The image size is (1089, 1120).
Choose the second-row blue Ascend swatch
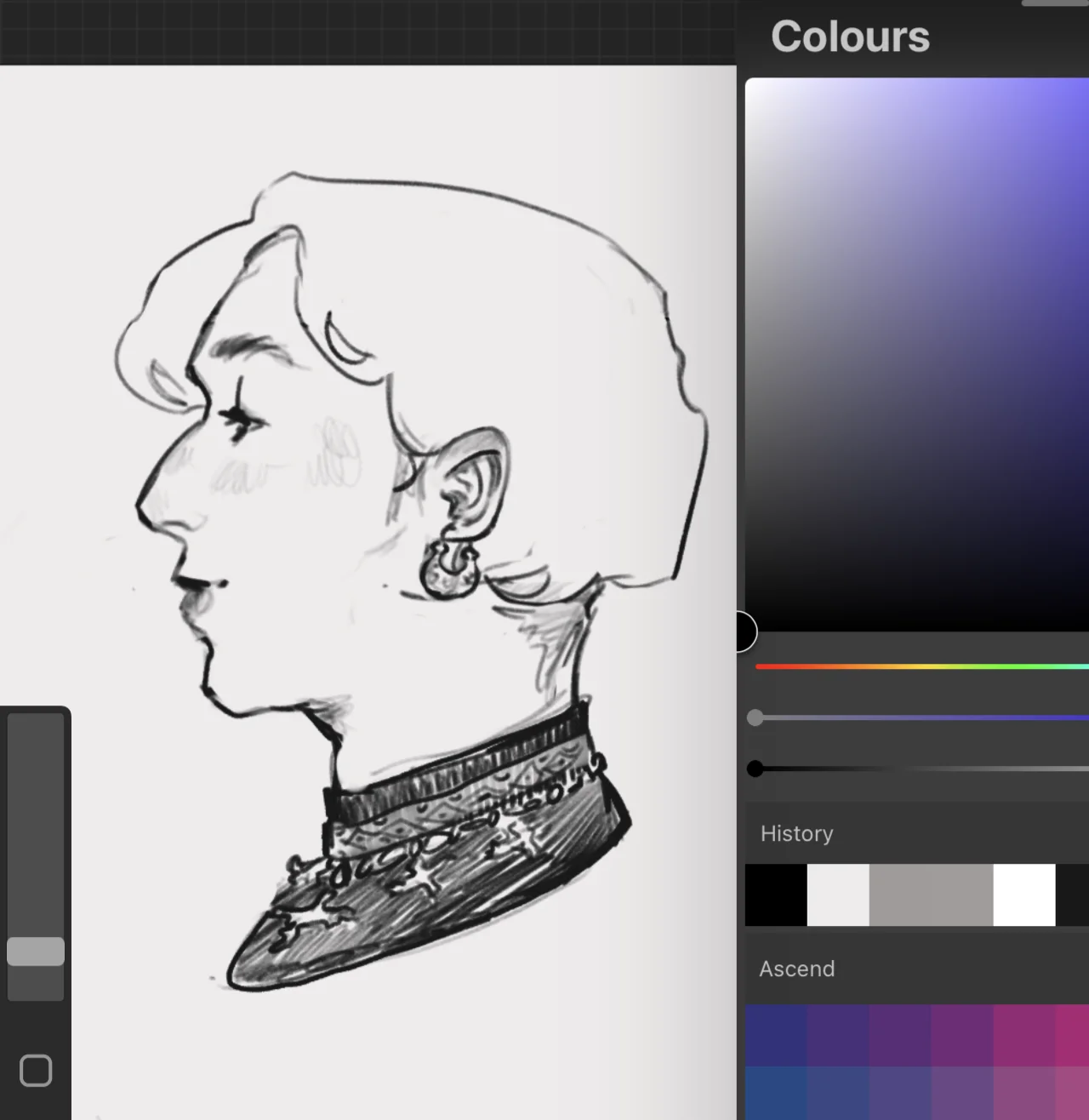point(776,1093)
